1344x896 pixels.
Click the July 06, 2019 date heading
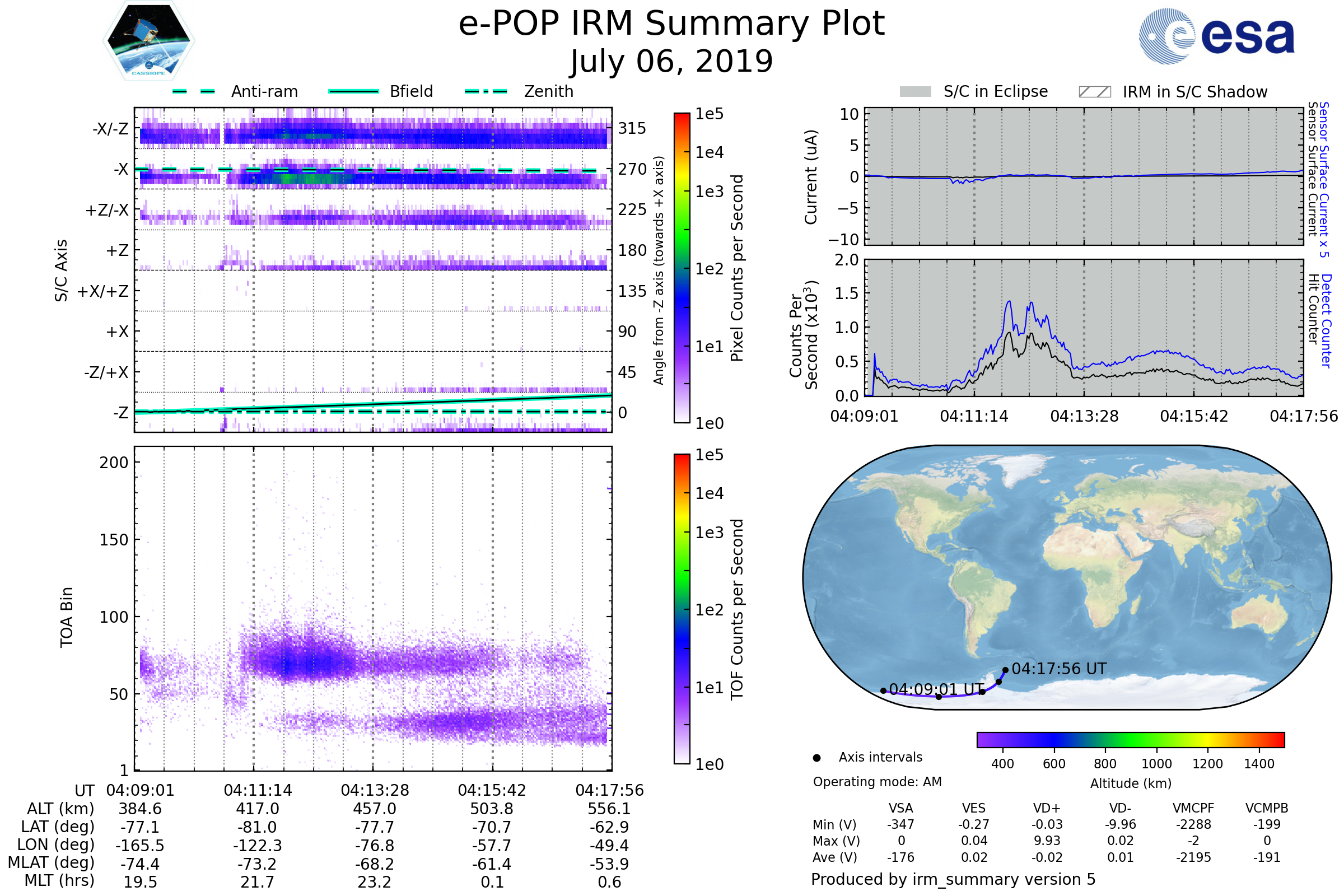point(671,62)
